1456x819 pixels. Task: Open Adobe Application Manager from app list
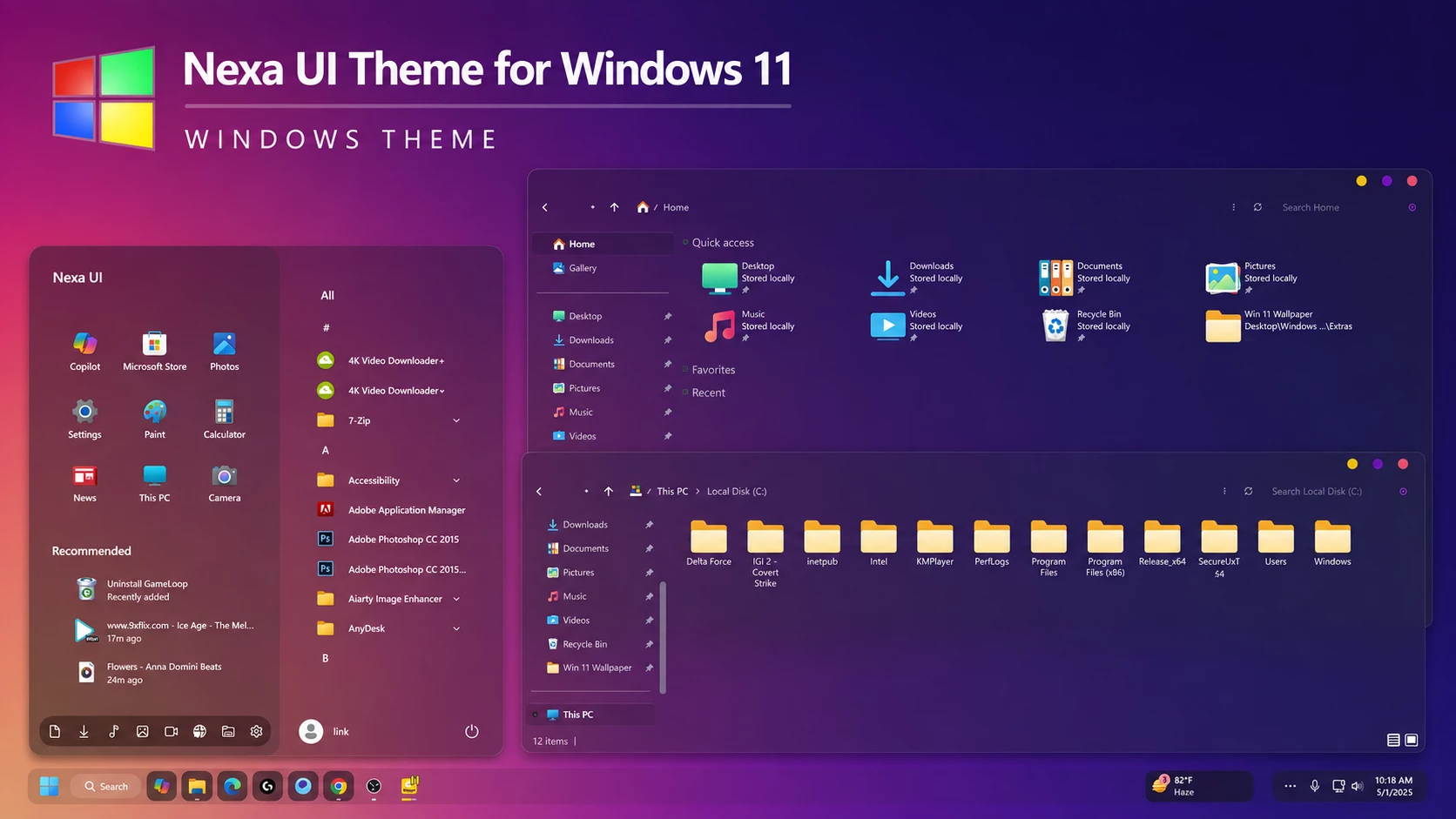392,510
